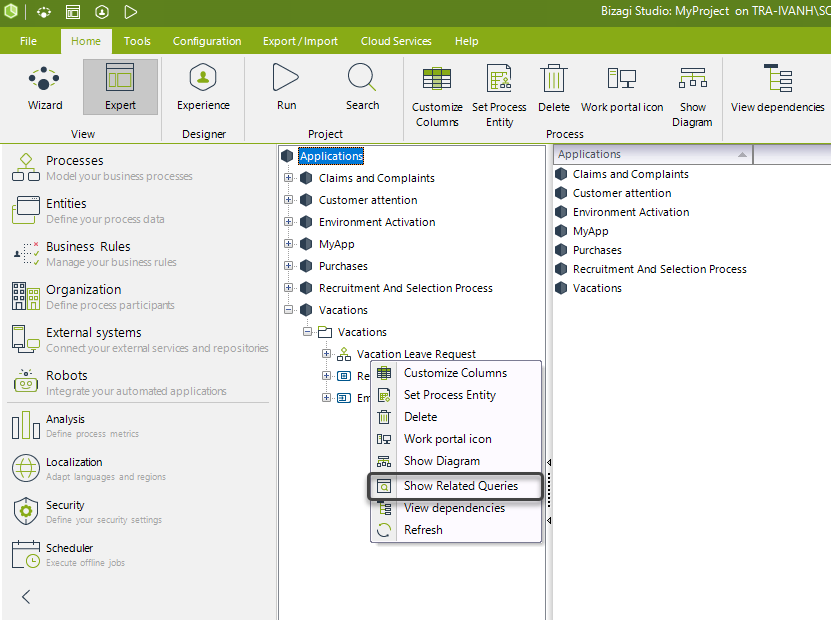This screenshot has width=831, height=620.
Task: Collapse the Vacations application node
Action: point(288,309)
